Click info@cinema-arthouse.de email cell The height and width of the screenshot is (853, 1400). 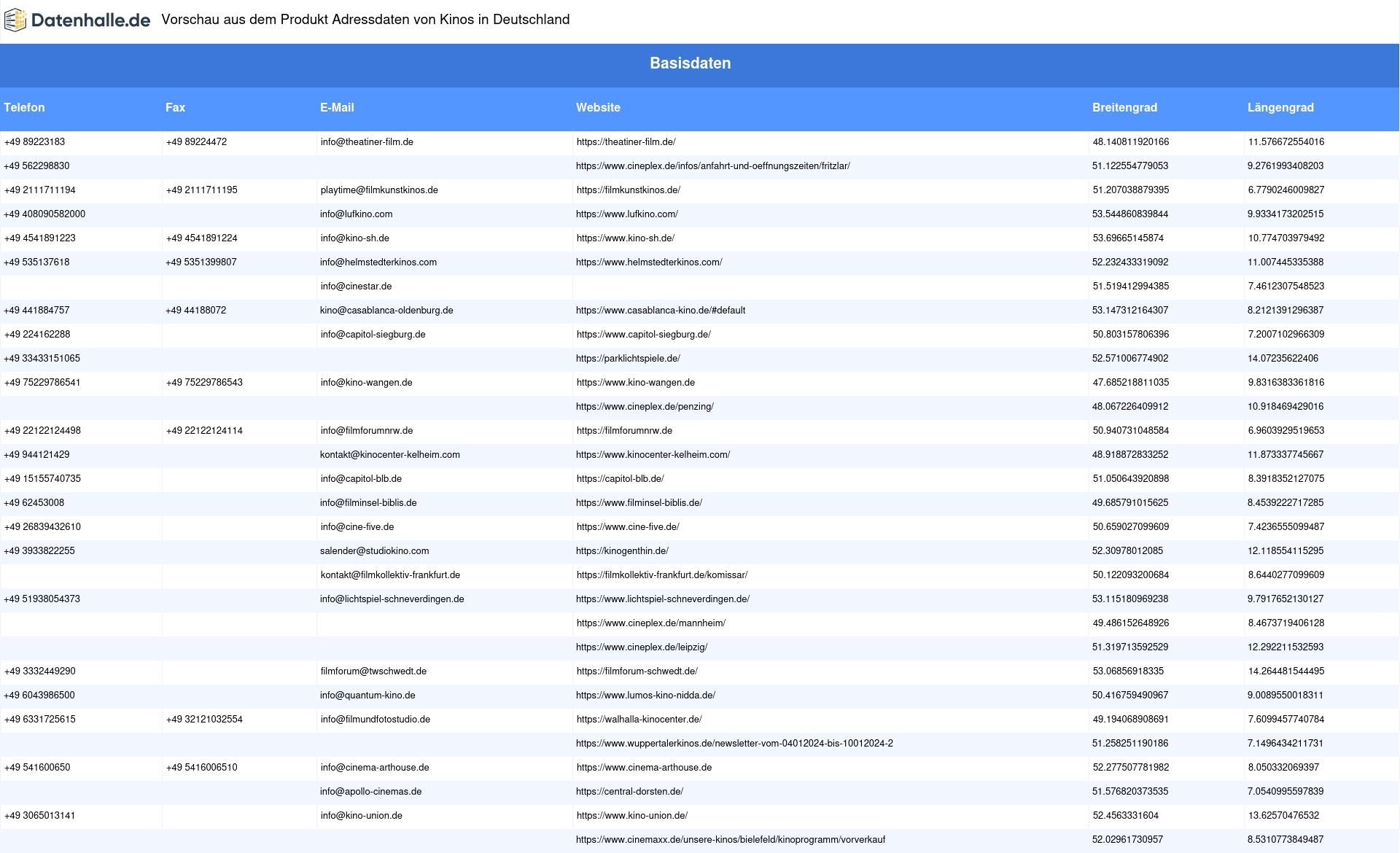pos(375,768)
